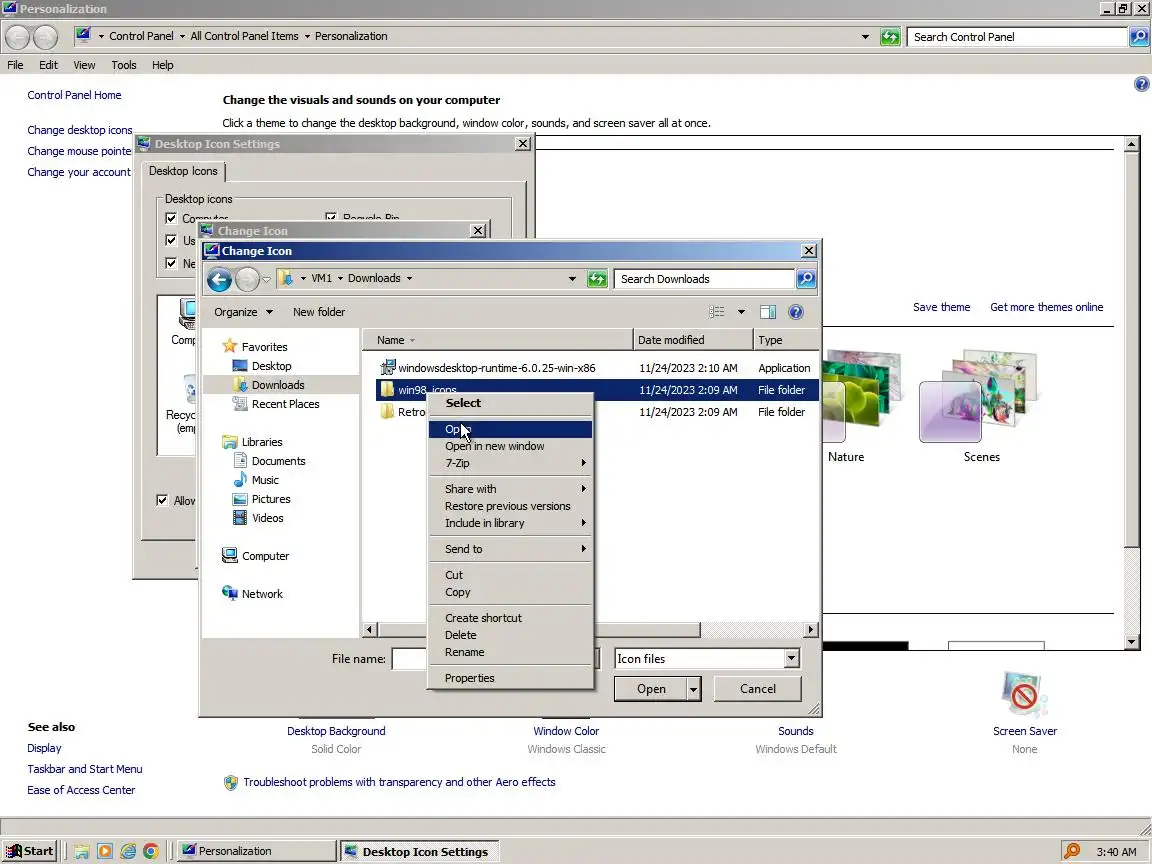This screenshot has height=864, width=1152.
Task: Select the windowsdesktop-runtime application file
Action: point(496,368)
